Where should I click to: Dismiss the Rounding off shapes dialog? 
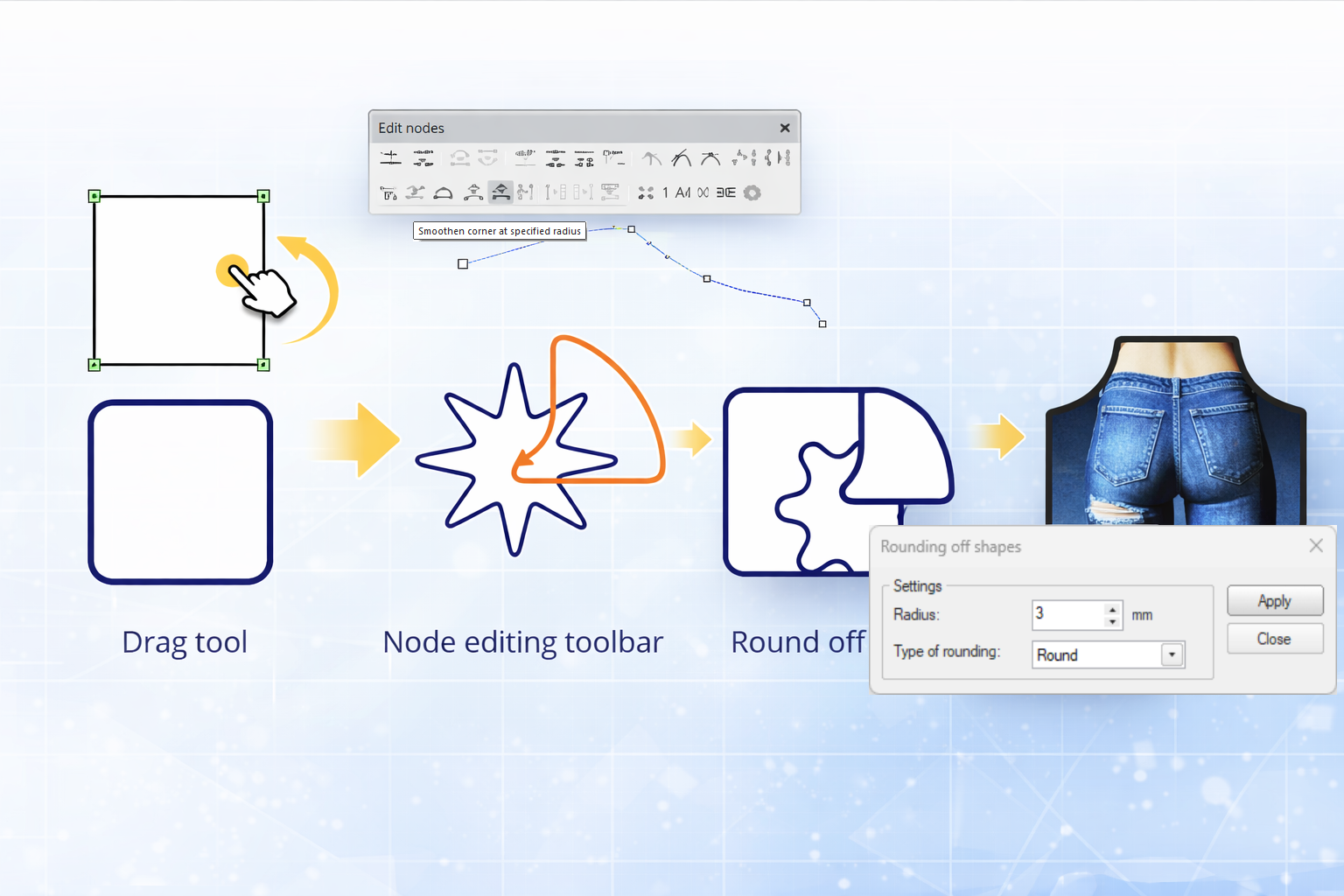[1315, 546]
